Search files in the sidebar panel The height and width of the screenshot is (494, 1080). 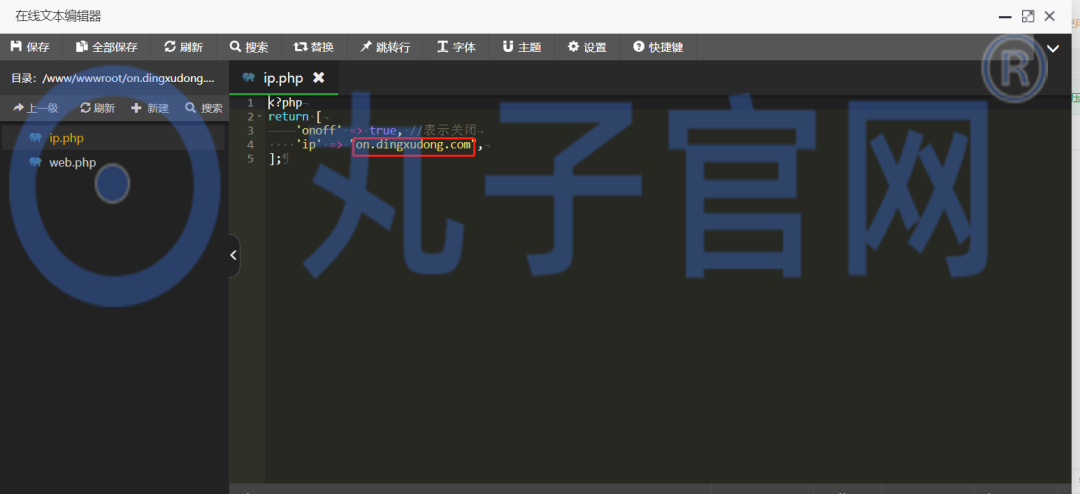point(204,108)
